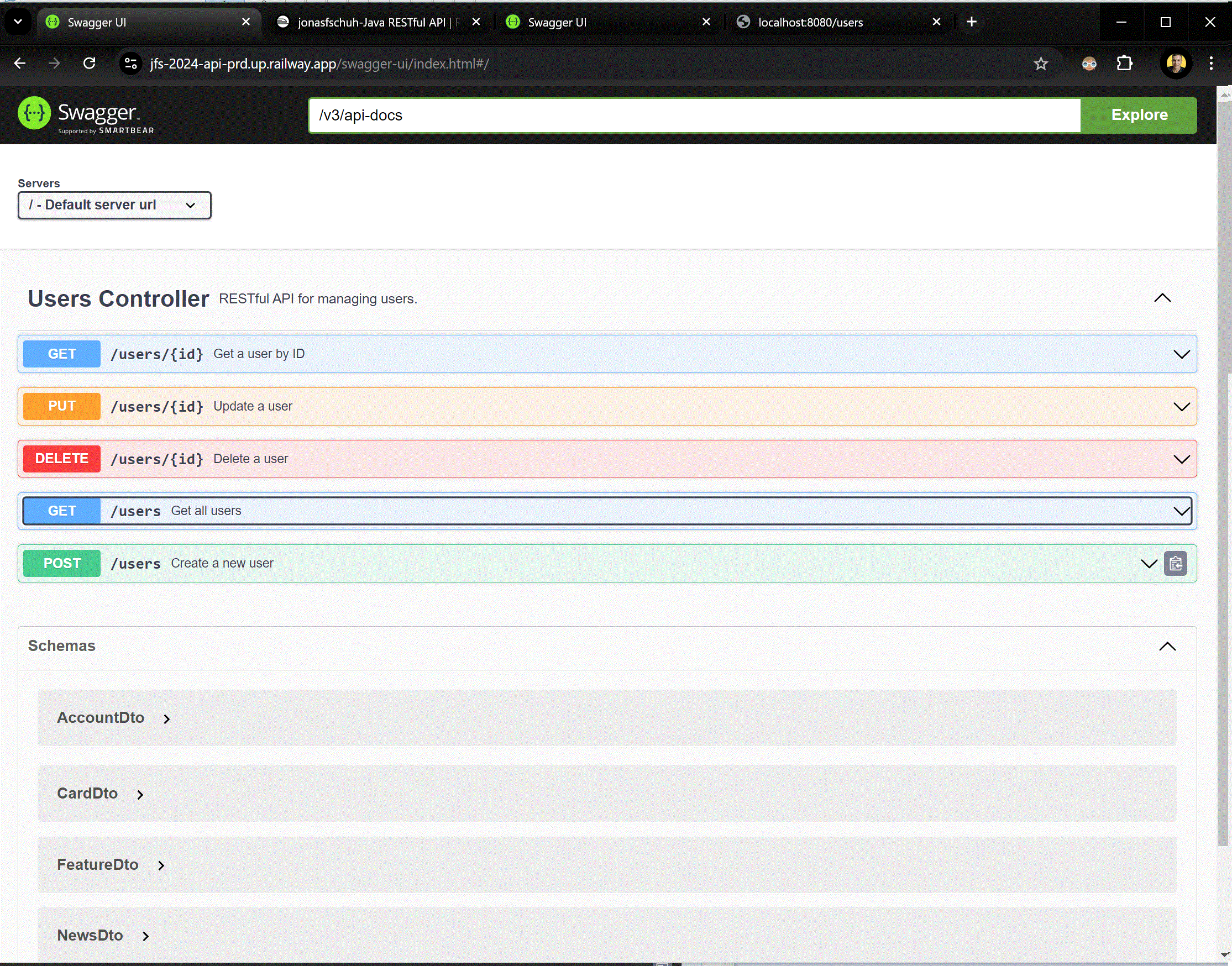Open the browser profile avatar
This screenshot has height=966, width=1232.
point(1176,64)
